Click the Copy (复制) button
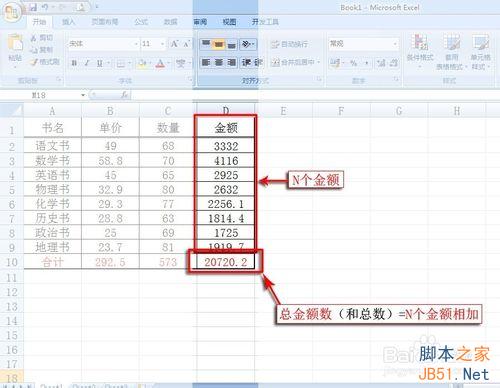The height and width of the screenshot is (388, 500). tap(42, 50)
